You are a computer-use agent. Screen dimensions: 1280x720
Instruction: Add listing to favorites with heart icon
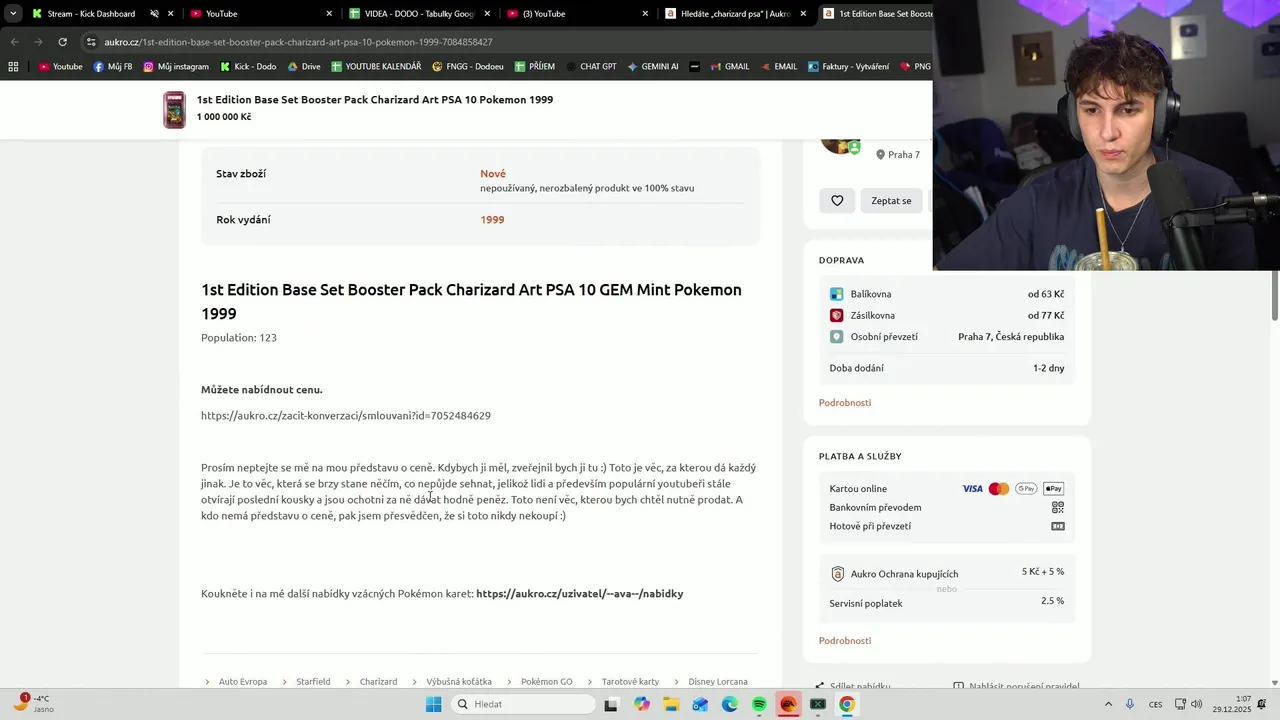click(837, 200)
